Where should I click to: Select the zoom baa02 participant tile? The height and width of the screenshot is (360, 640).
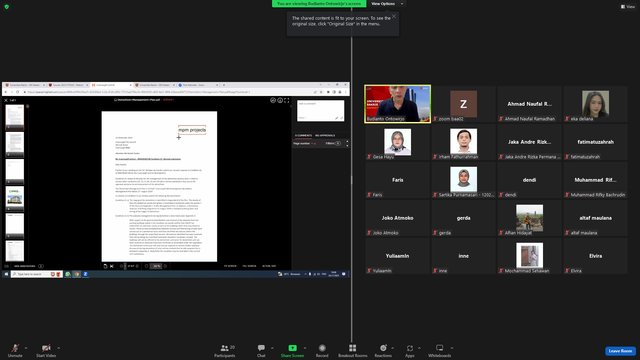point(463,104)
